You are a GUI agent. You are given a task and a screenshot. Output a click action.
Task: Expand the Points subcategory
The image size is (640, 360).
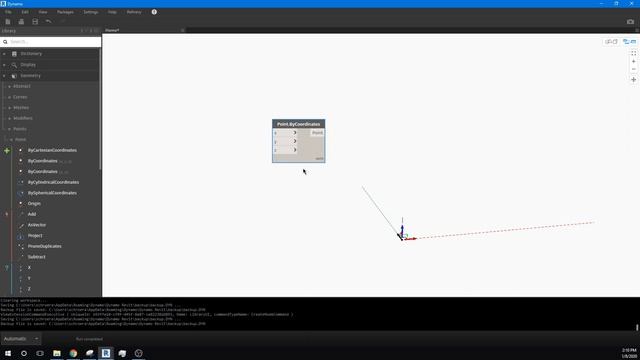coord(10,129)
